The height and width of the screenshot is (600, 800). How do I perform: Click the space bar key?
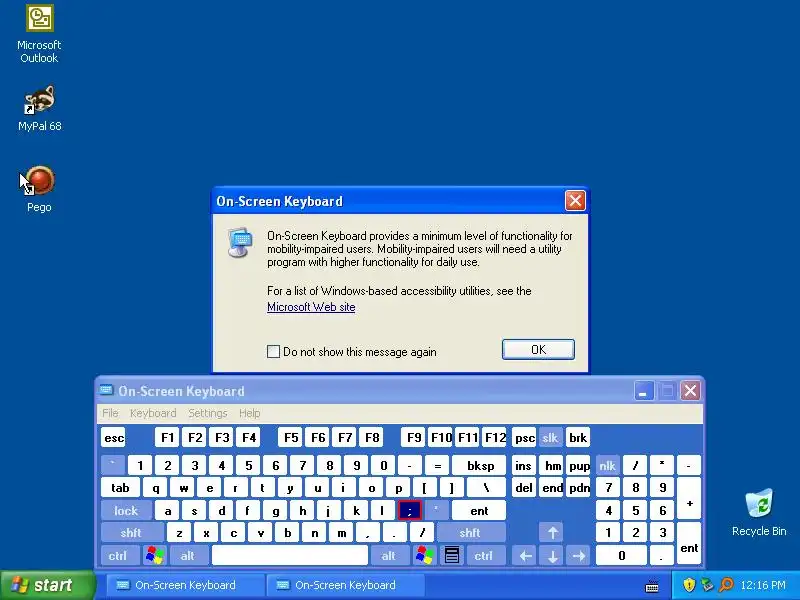290,555
